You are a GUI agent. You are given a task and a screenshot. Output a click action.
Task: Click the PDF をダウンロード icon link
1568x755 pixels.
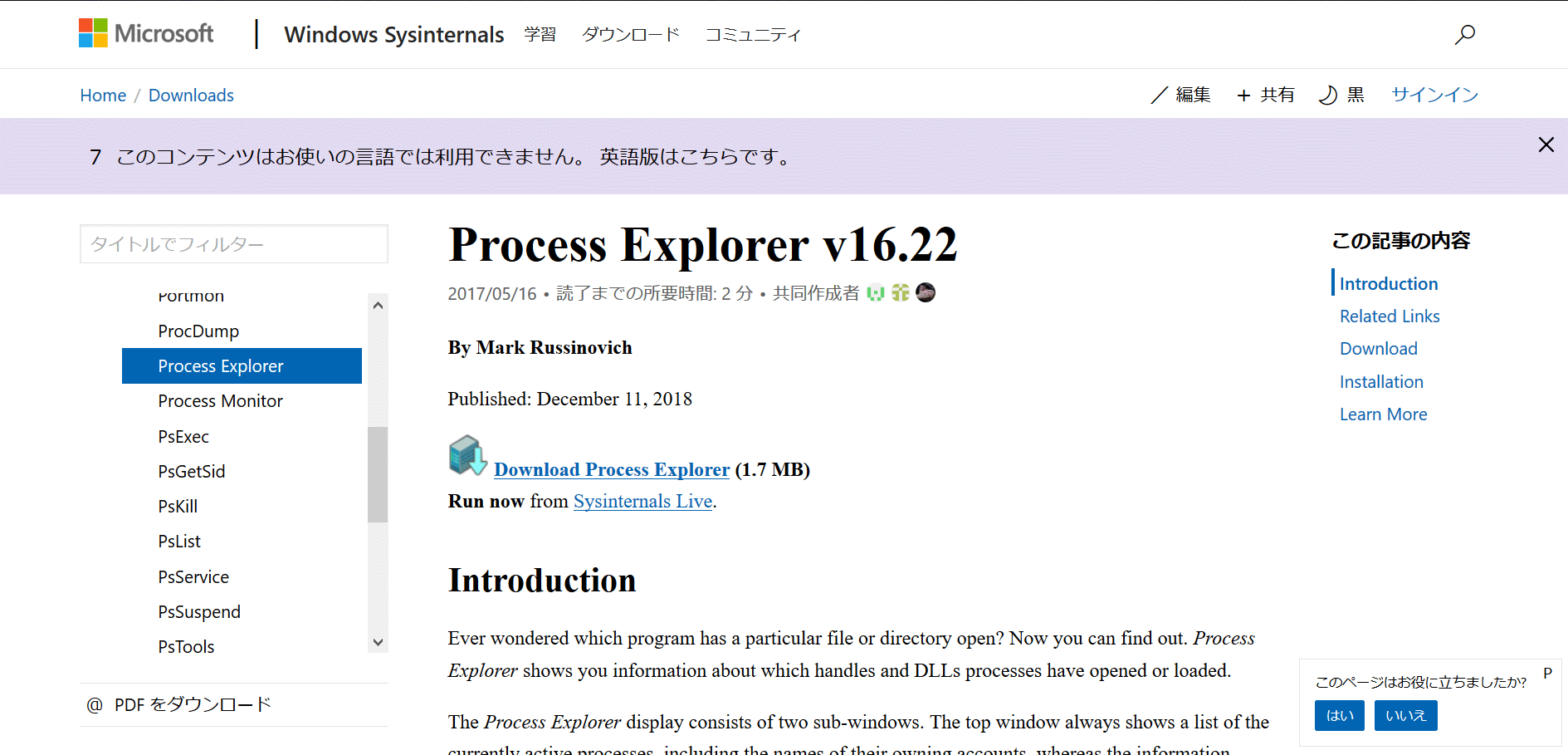(x=178, y=704)
